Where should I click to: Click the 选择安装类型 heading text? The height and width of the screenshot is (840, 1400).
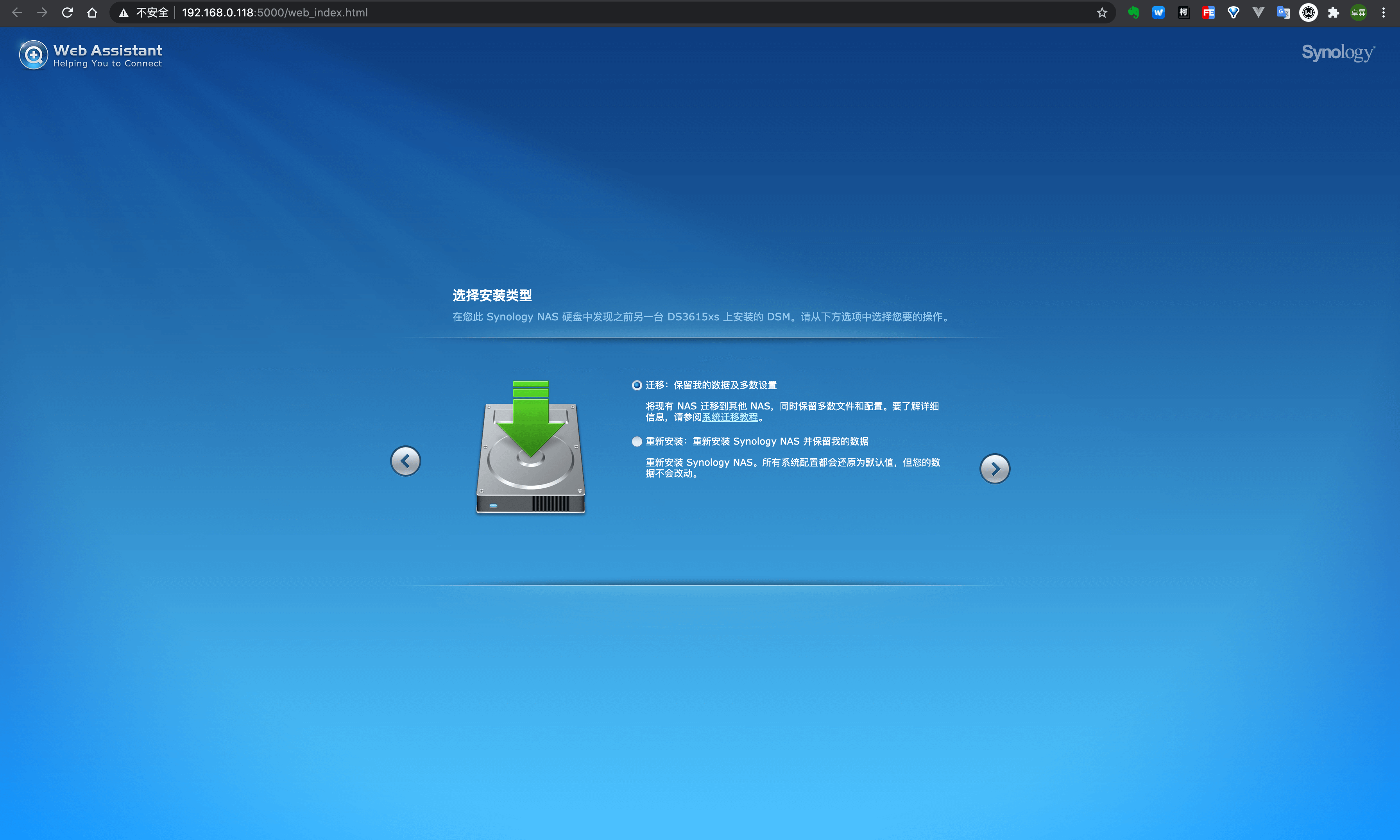[492, 295]
